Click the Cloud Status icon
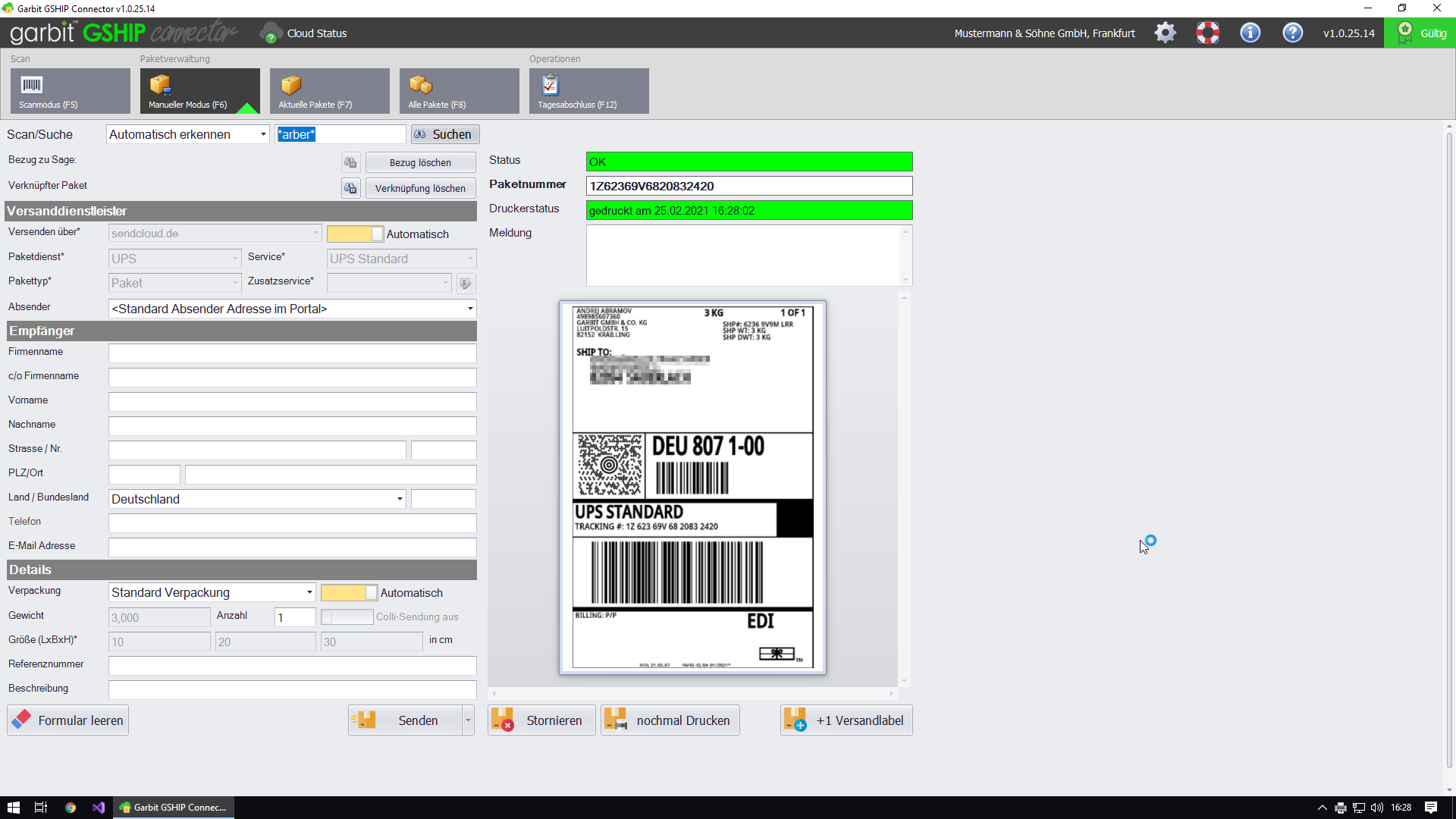 point(271,33)
